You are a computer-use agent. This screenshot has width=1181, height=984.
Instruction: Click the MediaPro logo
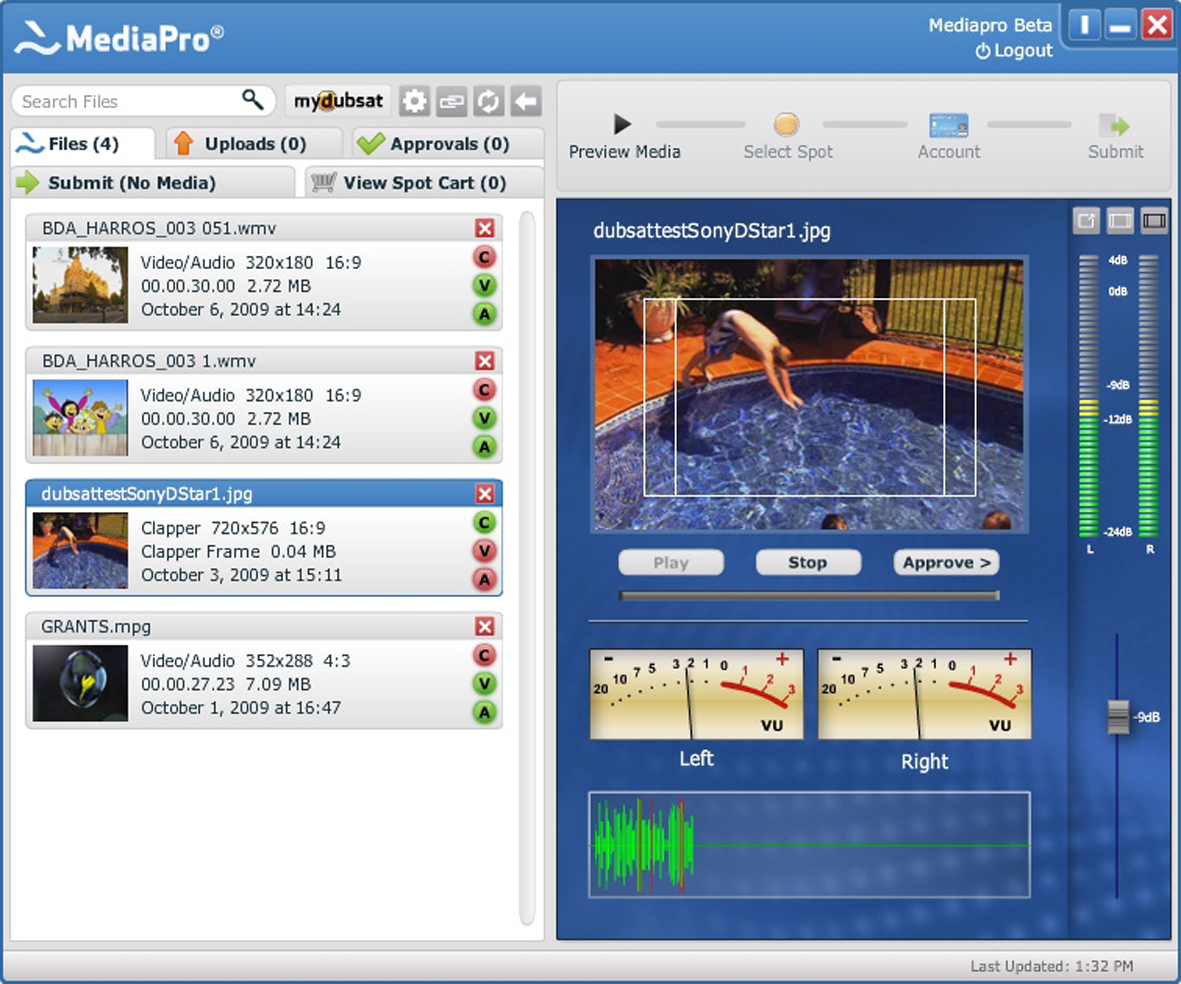click(x=119, y=38)
